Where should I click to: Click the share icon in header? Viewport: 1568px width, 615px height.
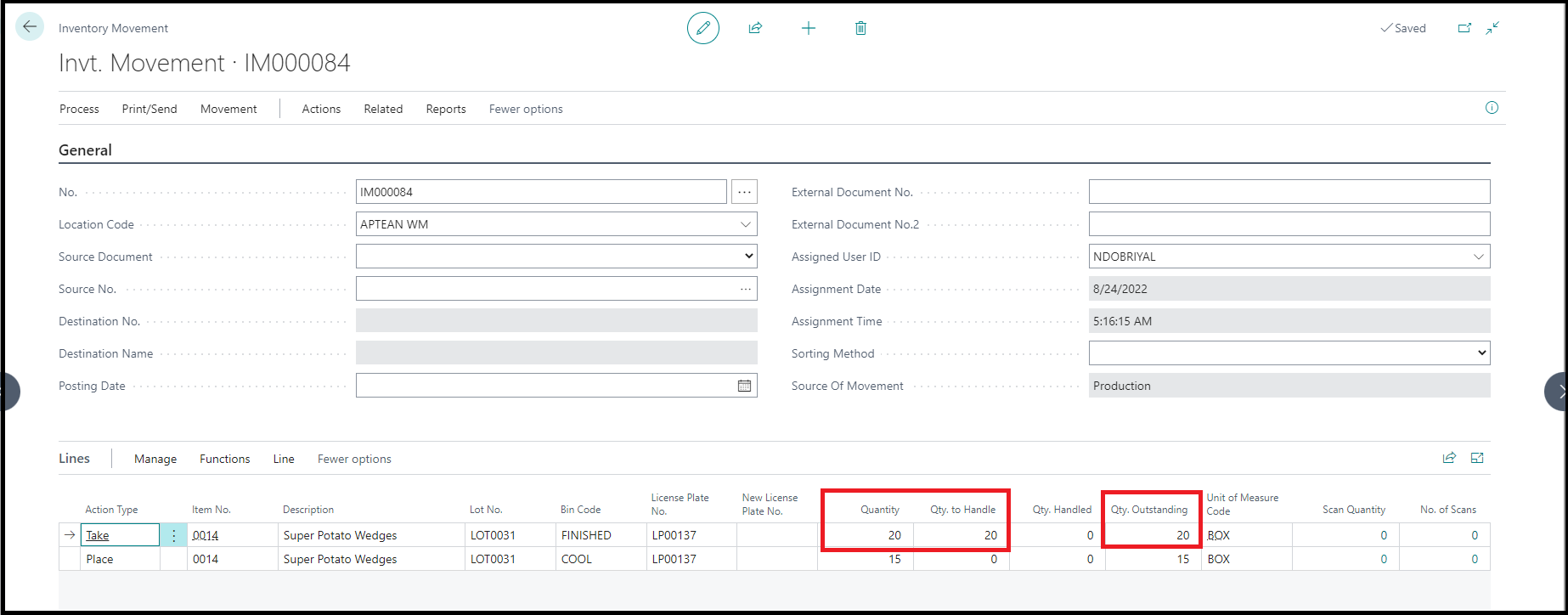click(x=755, y=28)
